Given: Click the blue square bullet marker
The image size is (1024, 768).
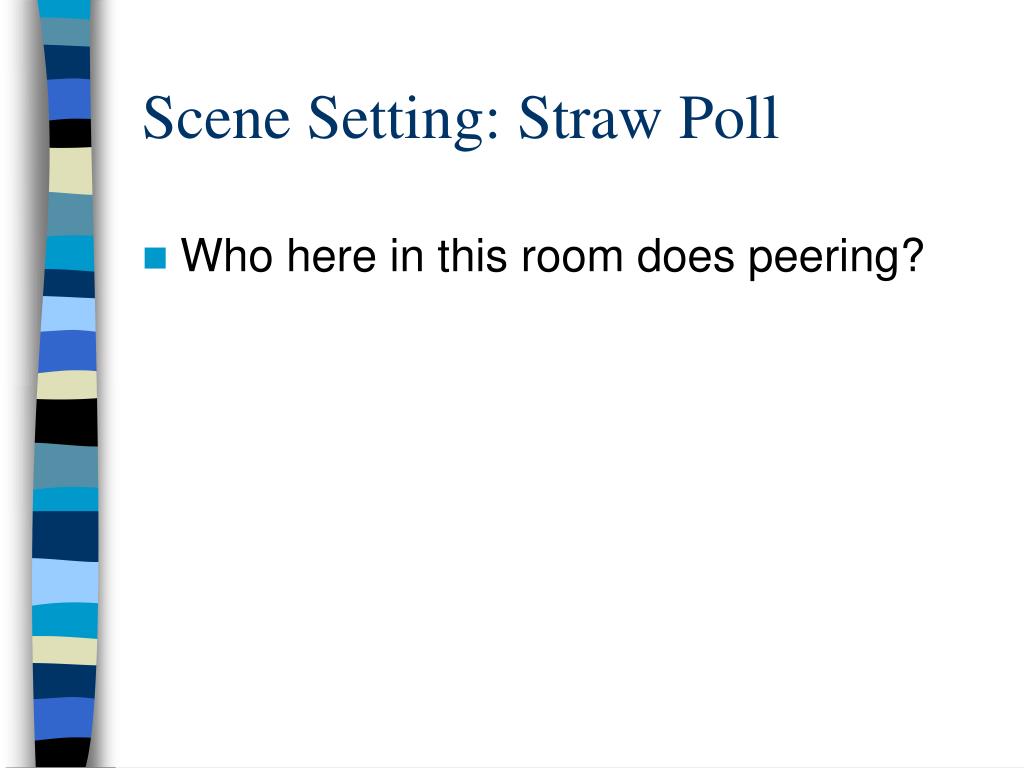Looking at the screenshot, I should [155, 258].
